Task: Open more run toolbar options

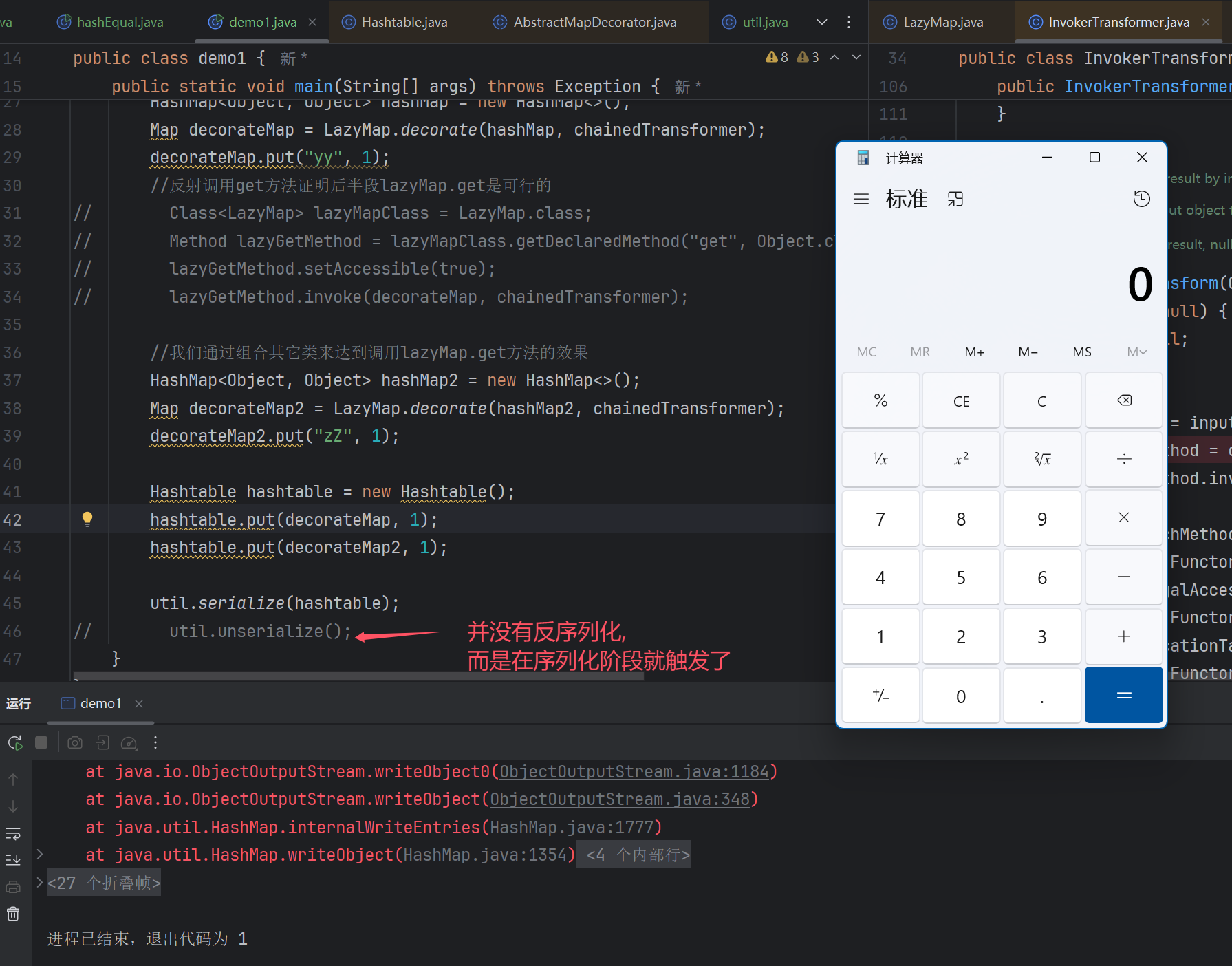Action: click(x=155, y=742)
